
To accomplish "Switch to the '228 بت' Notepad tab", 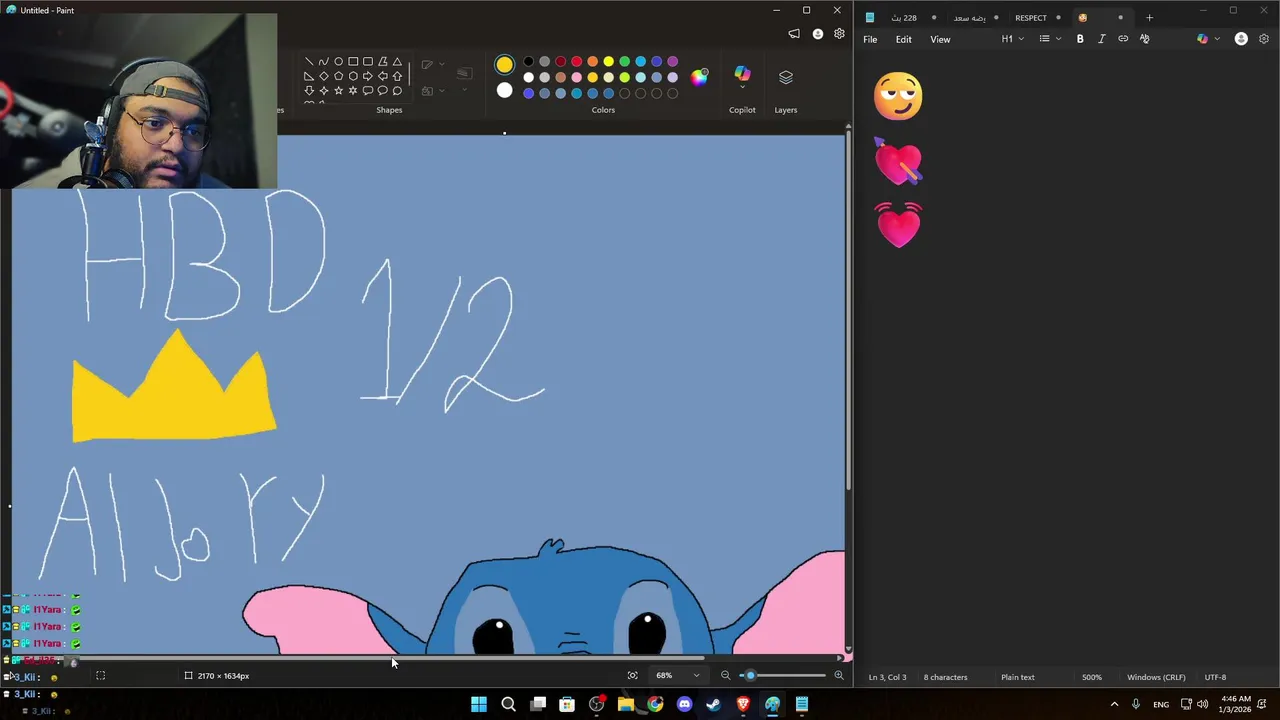I will 904,17.
